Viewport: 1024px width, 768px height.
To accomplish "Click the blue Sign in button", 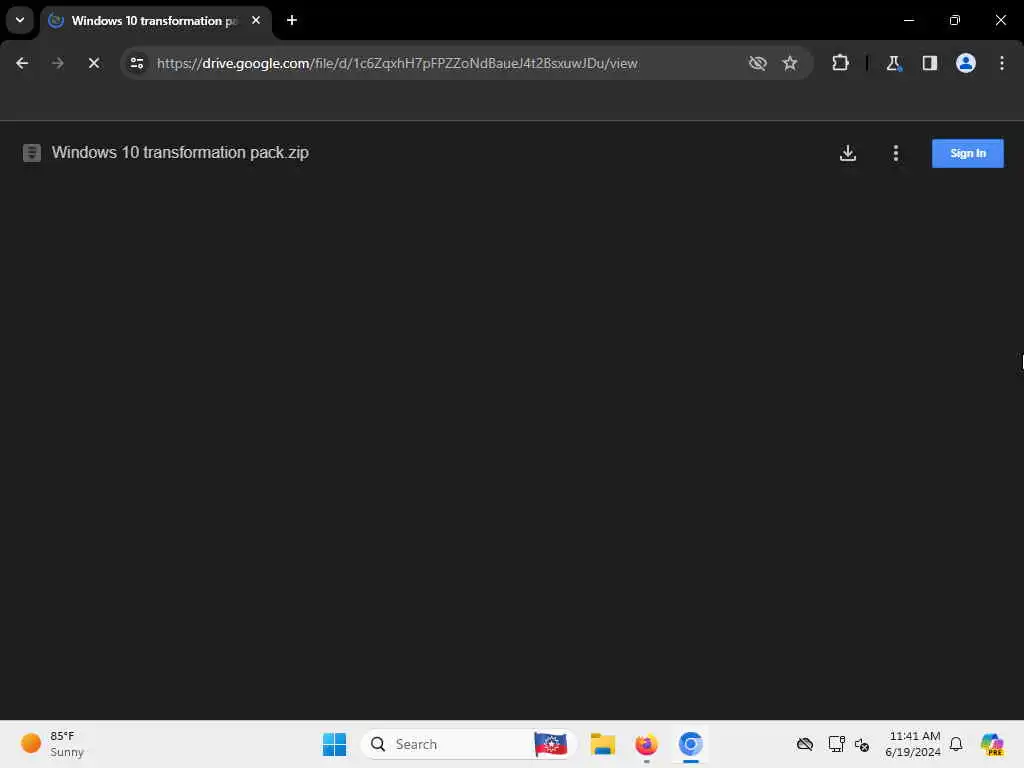I will pos(967,153).
